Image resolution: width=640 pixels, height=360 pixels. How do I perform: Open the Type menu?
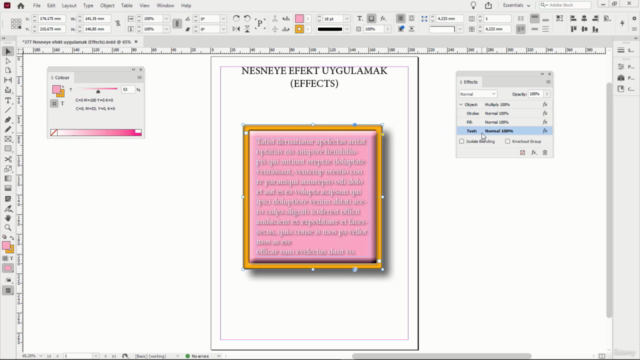click(x=88, y=6)
